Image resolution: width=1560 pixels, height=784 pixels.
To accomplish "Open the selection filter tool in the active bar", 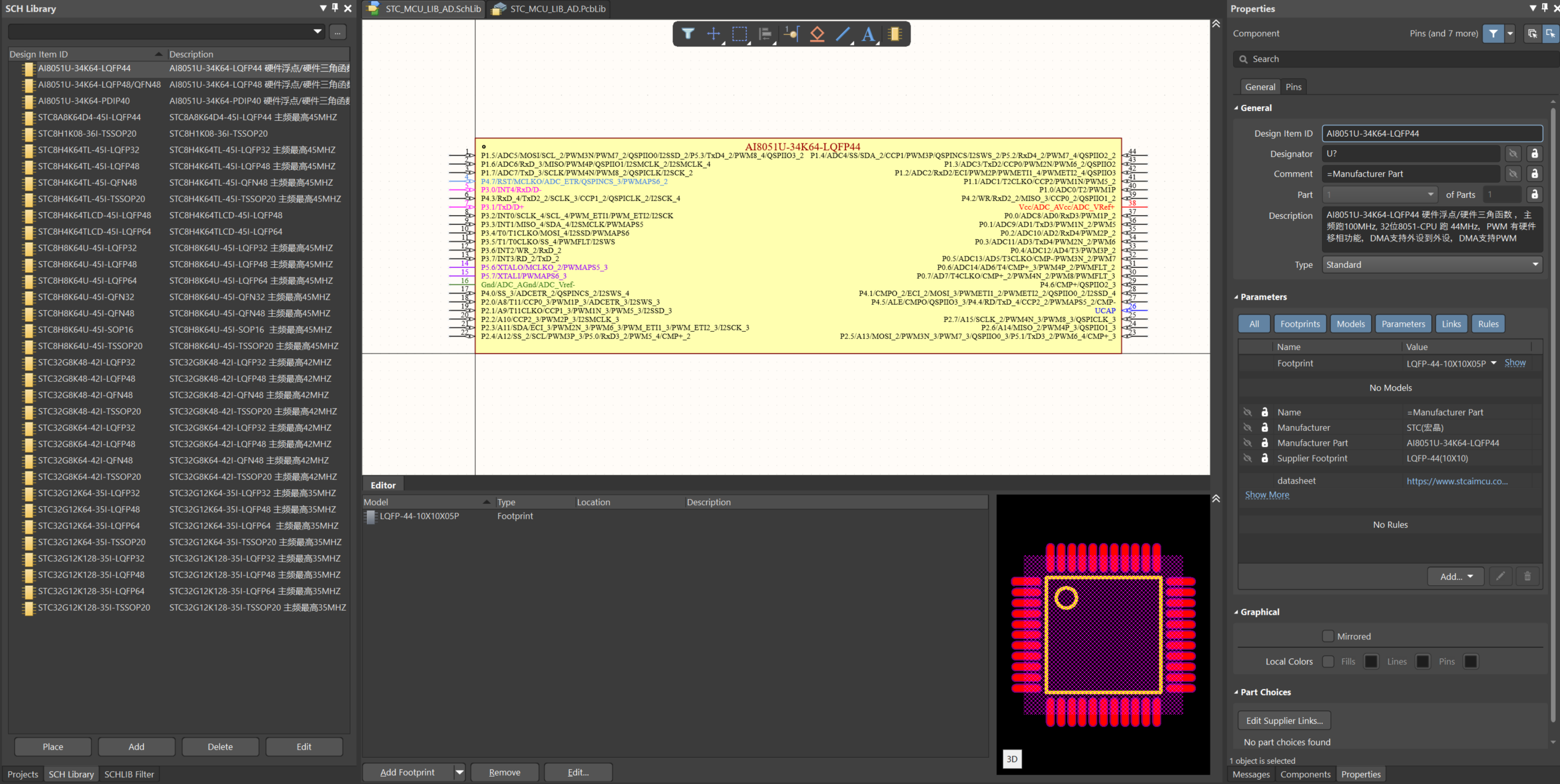I will click(687, 34).
